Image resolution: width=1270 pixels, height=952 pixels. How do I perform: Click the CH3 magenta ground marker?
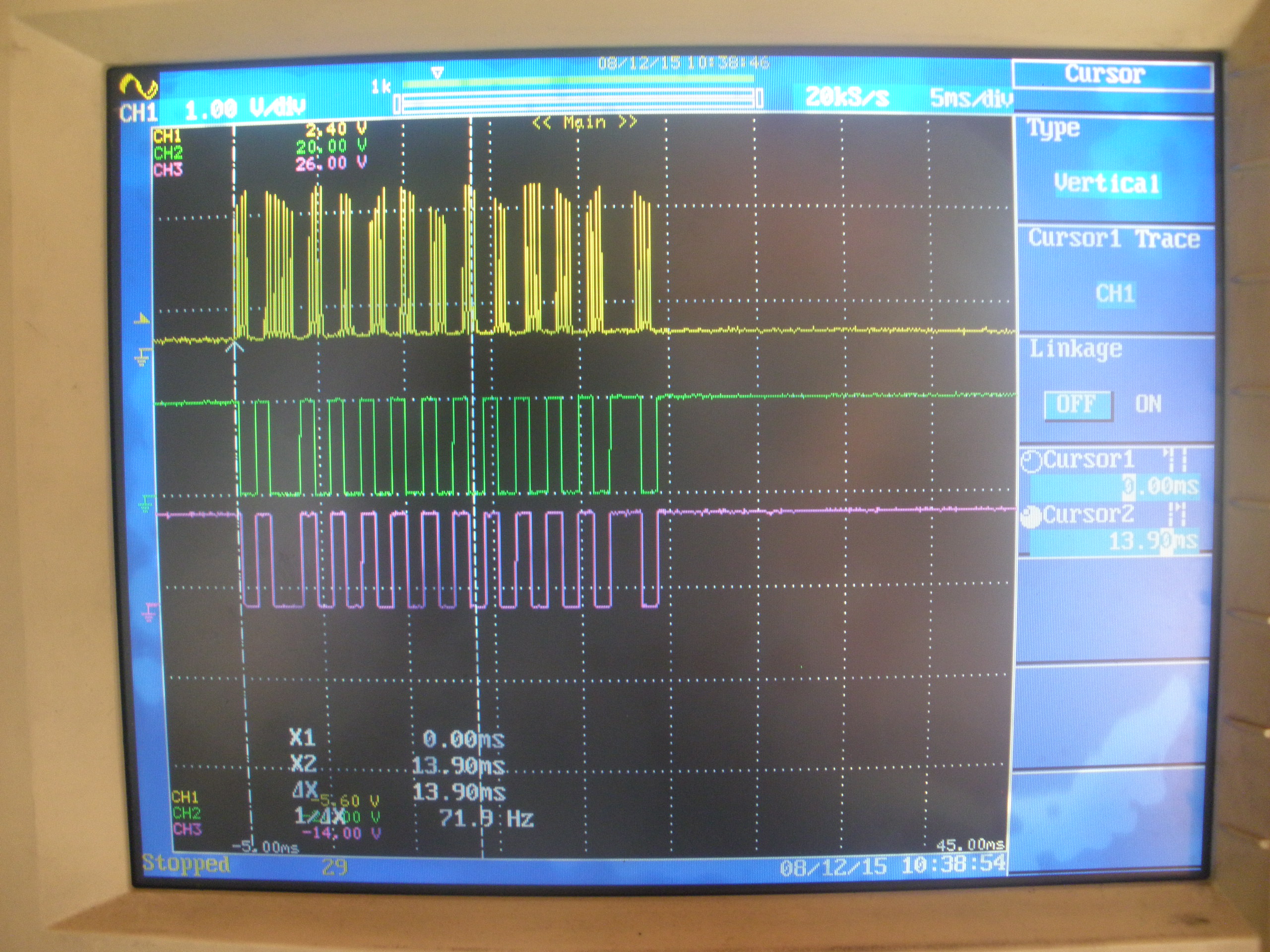(x=149, y=613)
